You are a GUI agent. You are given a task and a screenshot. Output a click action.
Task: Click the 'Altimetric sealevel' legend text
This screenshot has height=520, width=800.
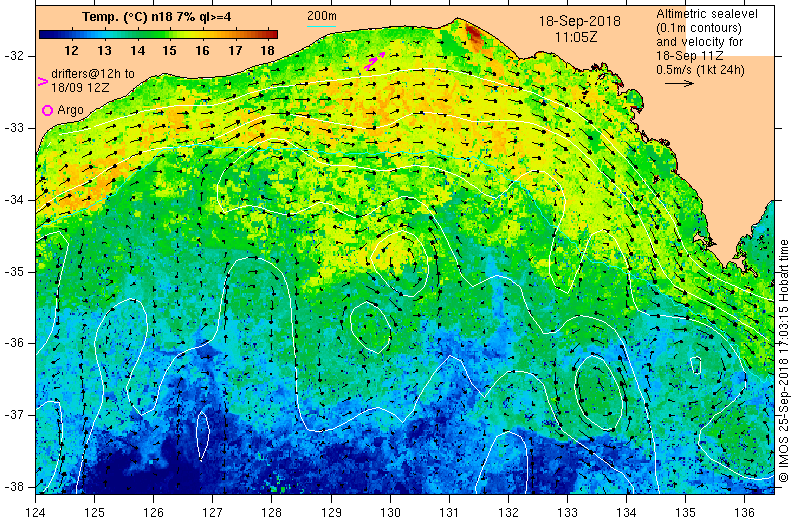click(x=707, y=14)
